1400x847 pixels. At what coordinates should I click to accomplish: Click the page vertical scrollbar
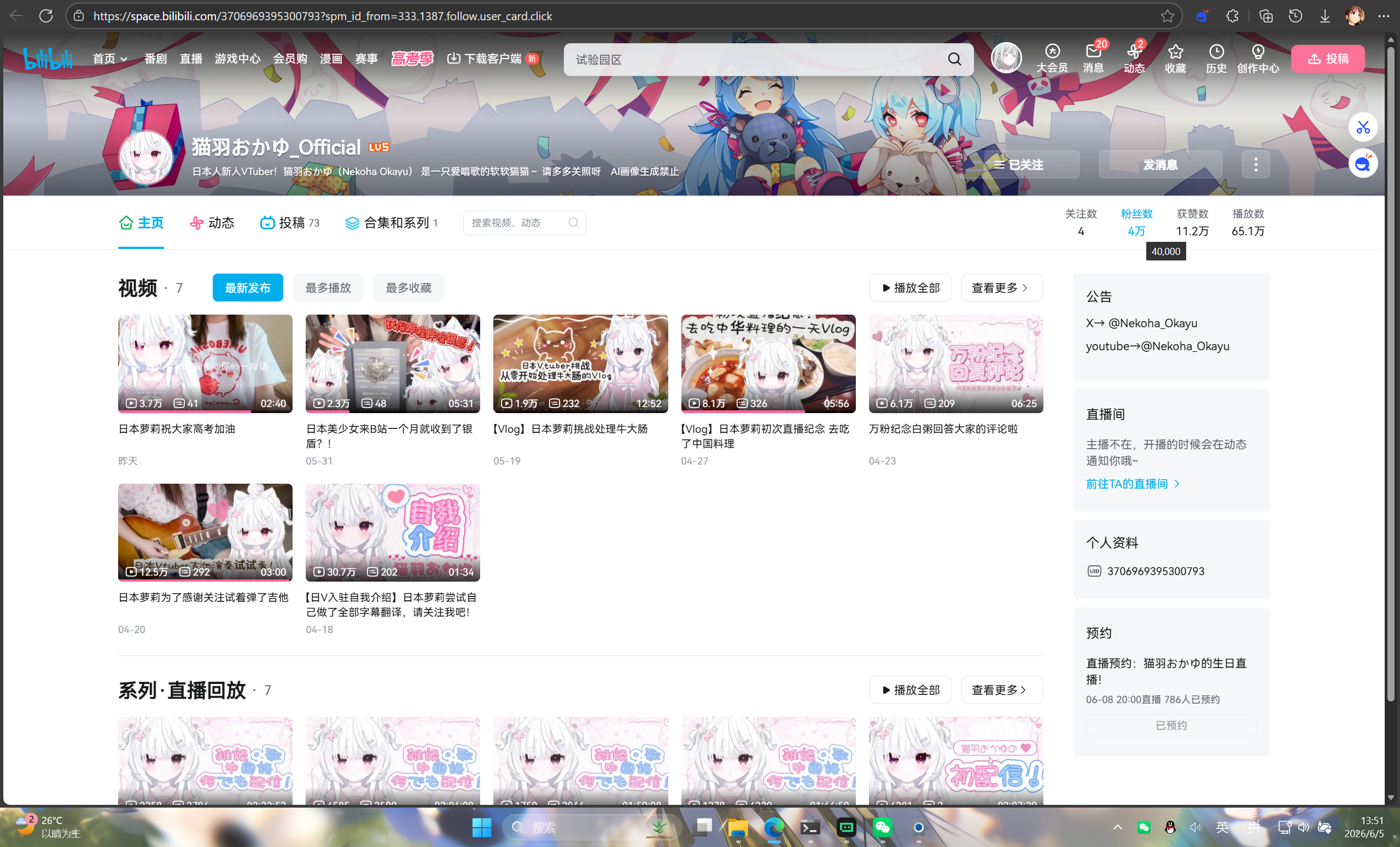[1391, 374]
